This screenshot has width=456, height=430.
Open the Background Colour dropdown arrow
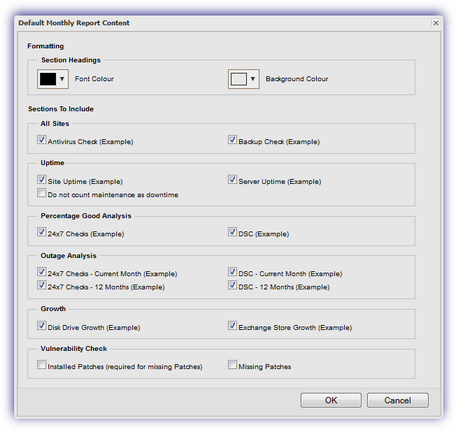tap(253, 79)
